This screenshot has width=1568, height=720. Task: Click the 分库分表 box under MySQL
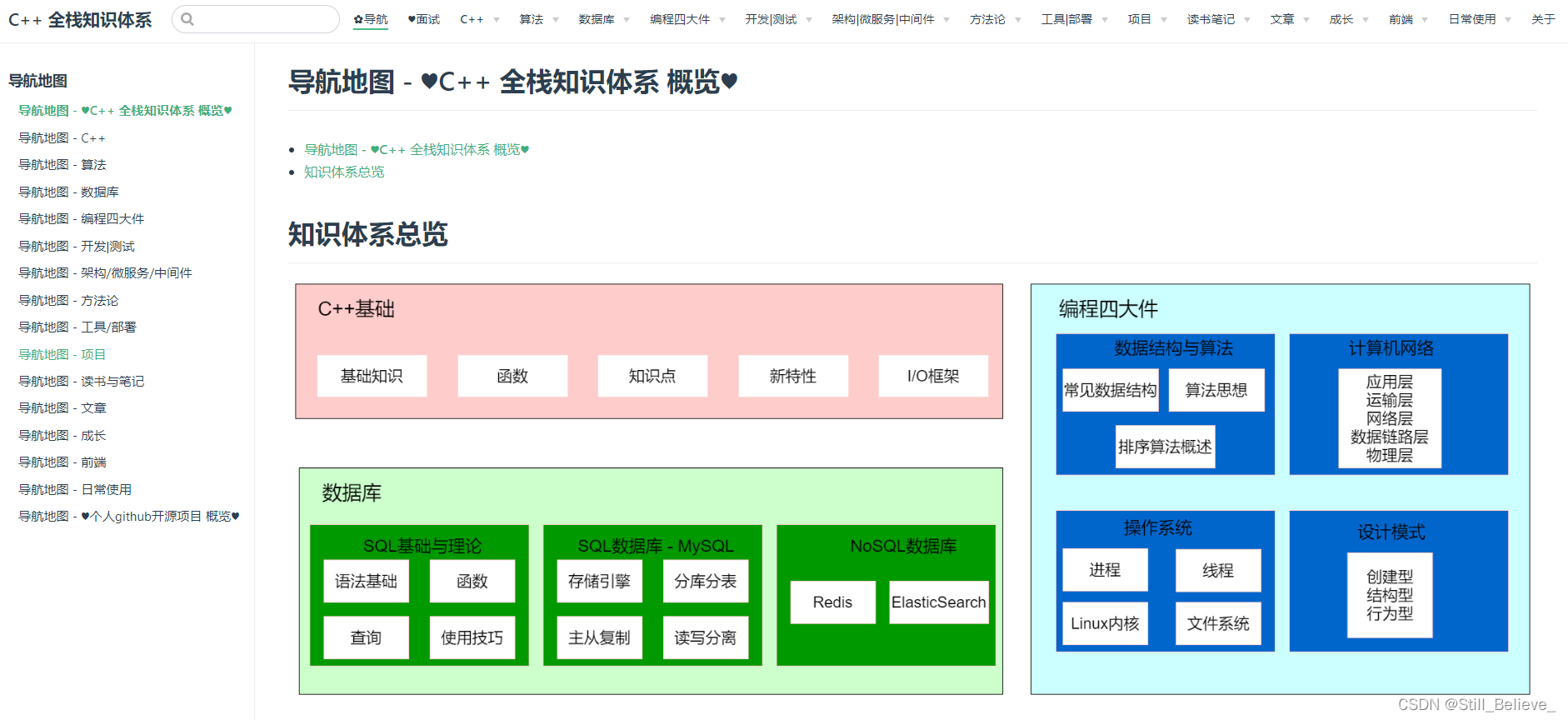(706, 581)
